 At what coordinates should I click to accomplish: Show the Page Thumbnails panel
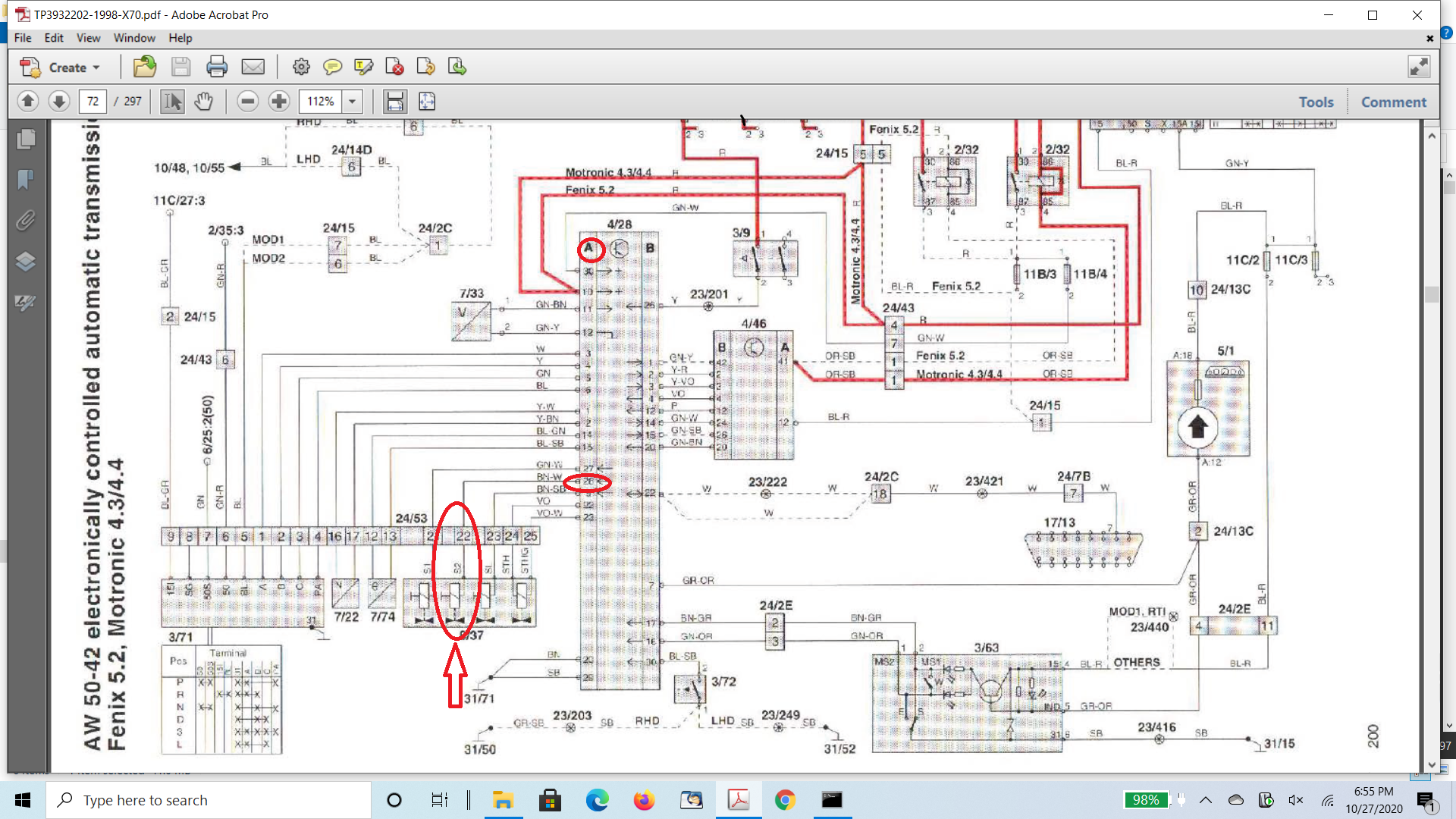(25, 139)
